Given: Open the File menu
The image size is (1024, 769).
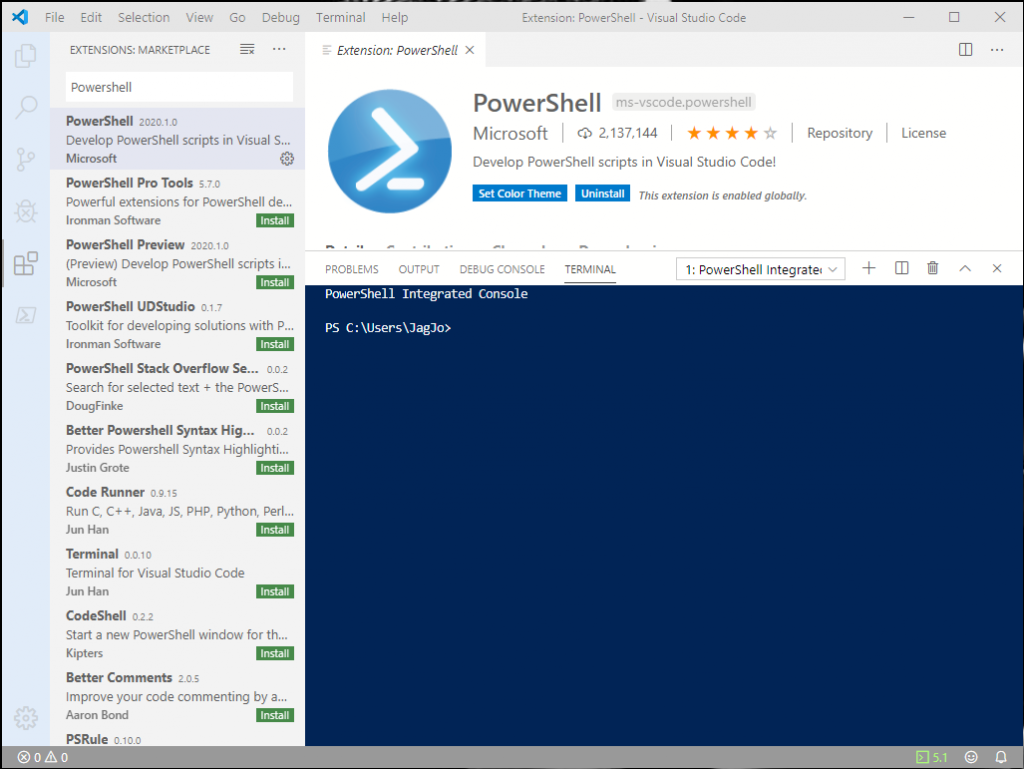Looking at the screenshot, I should pos(55,18).
